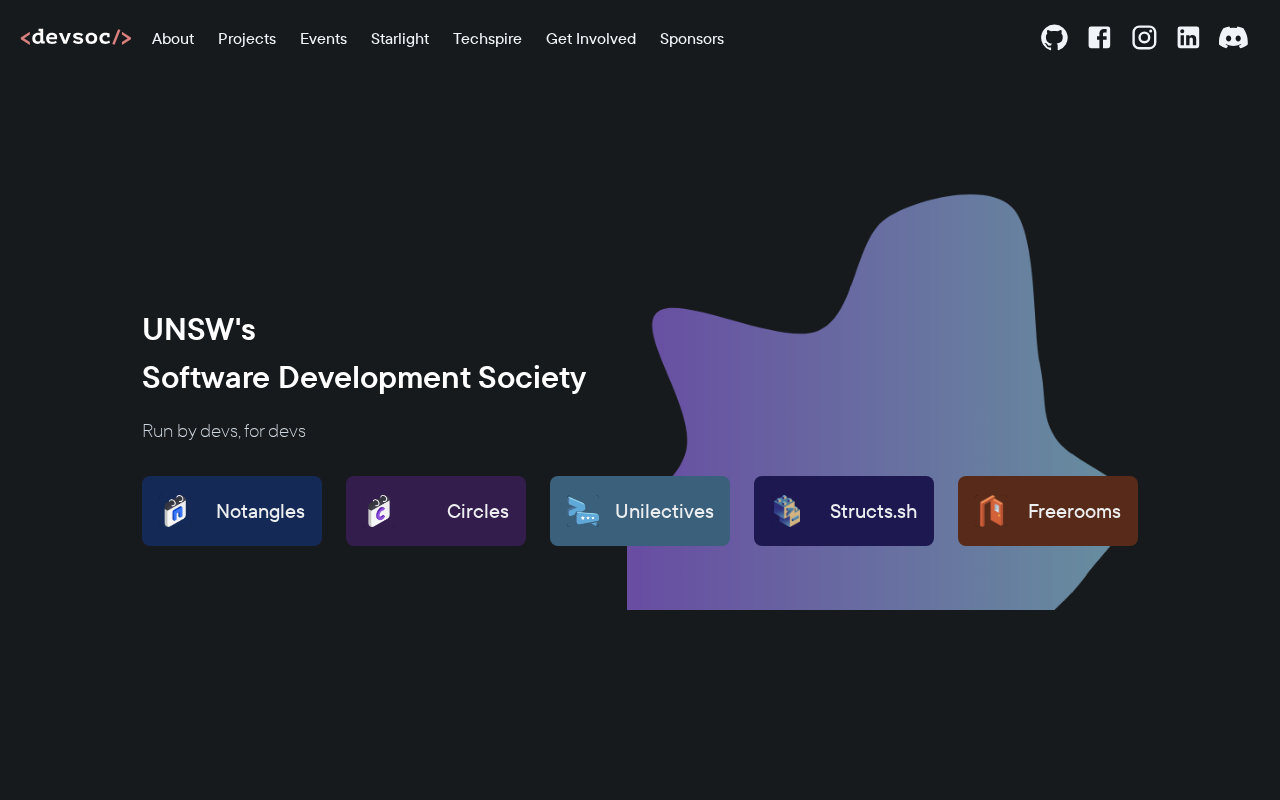The width and height of the screenshot is (1280, 800).
Task: Open the DevSoc GitHub icon
Action: (1054, 38)
